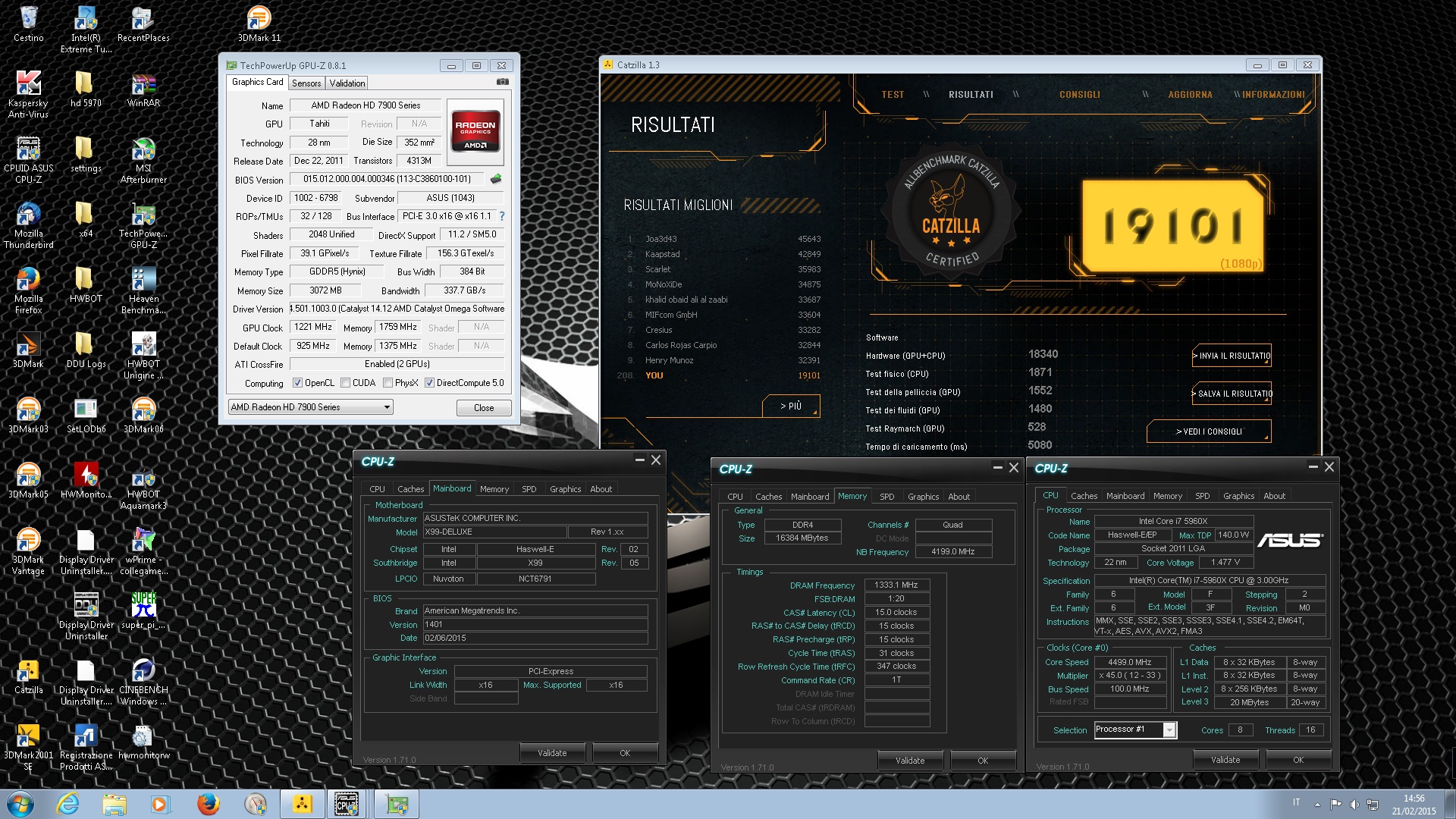This screenshot has height=819, width=1456.
Task: Open CPUID ASUS CPU-Z desktop shortcut
Action: pos(28,160)
